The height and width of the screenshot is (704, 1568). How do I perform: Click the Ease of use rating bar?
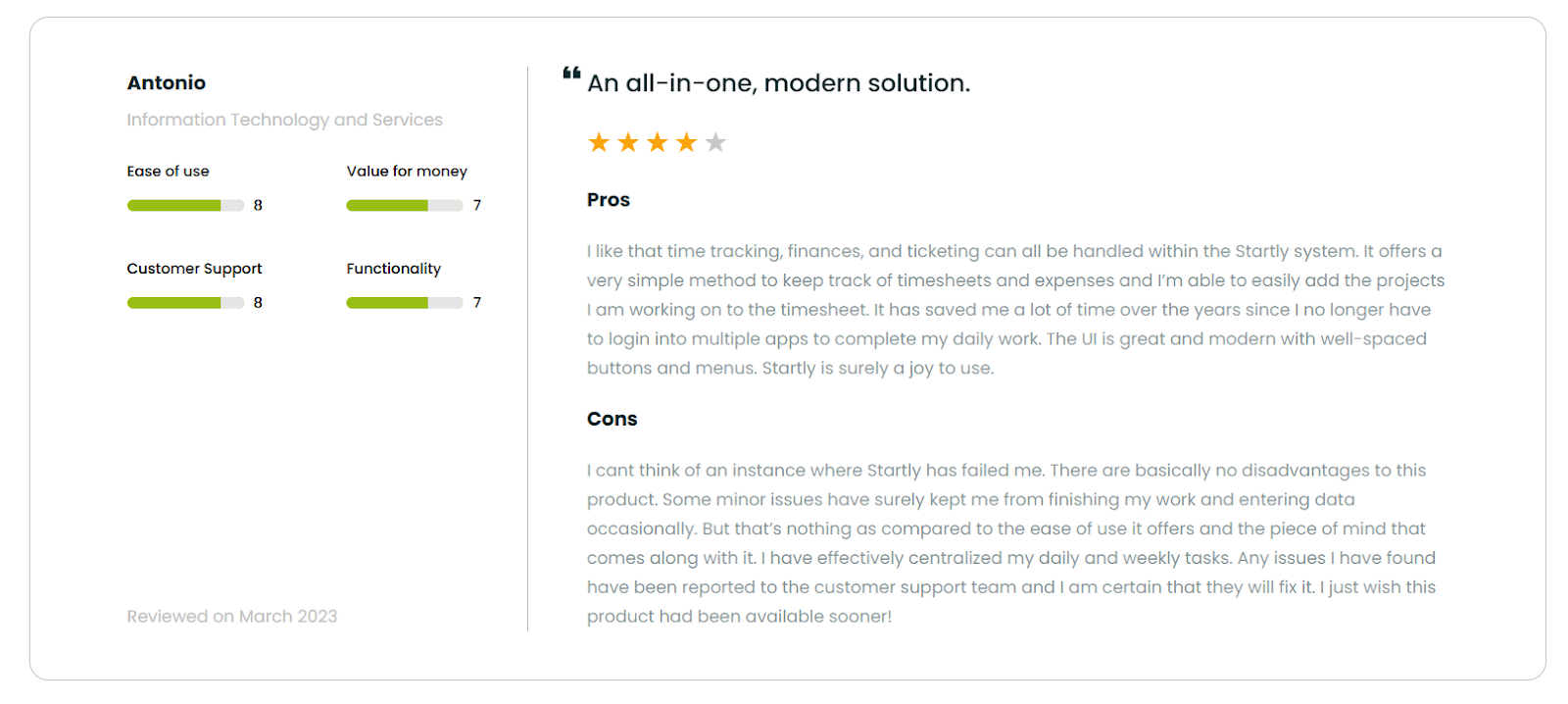(185, 206)
